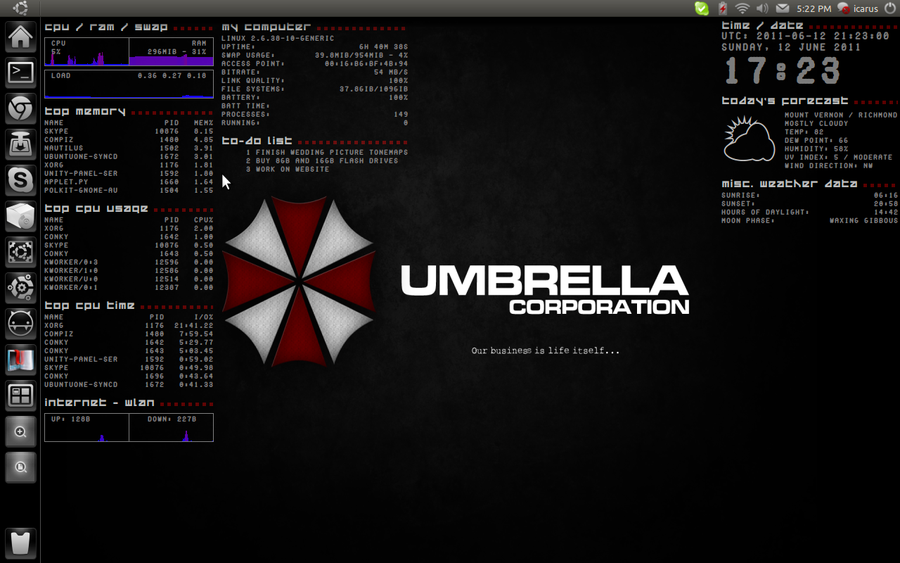
Task: Open the Files lens magnifier icon
Action: tap(20, 467)
